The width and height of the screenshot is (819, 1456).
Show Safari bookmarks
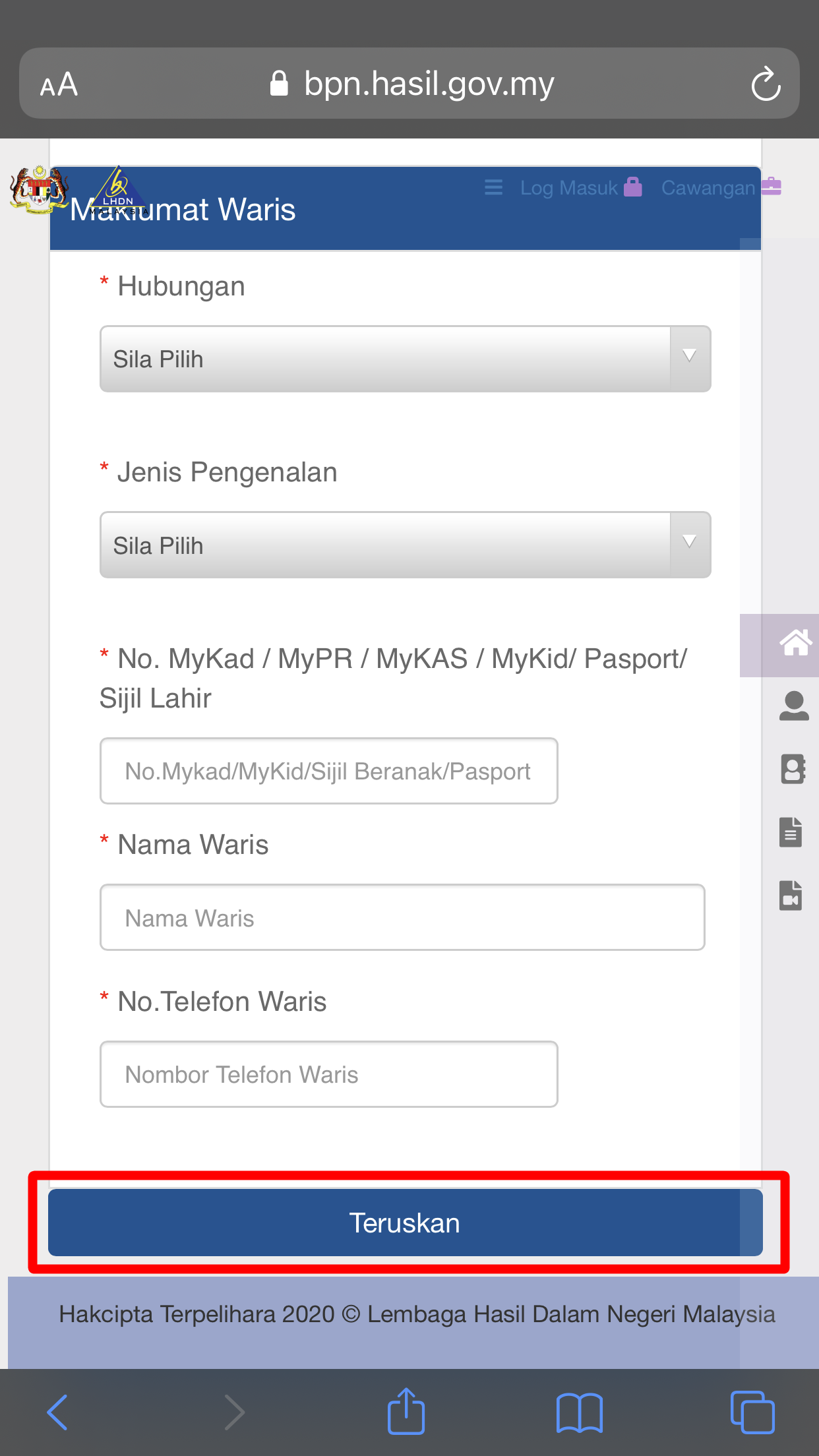point(579,1412)
